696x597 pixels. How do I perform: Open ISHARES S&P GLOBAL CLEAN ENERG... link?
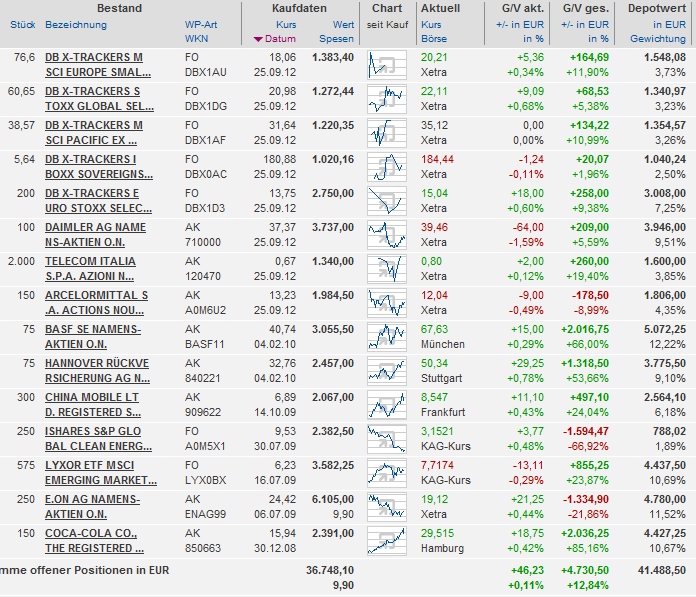[x=99, y=439]
